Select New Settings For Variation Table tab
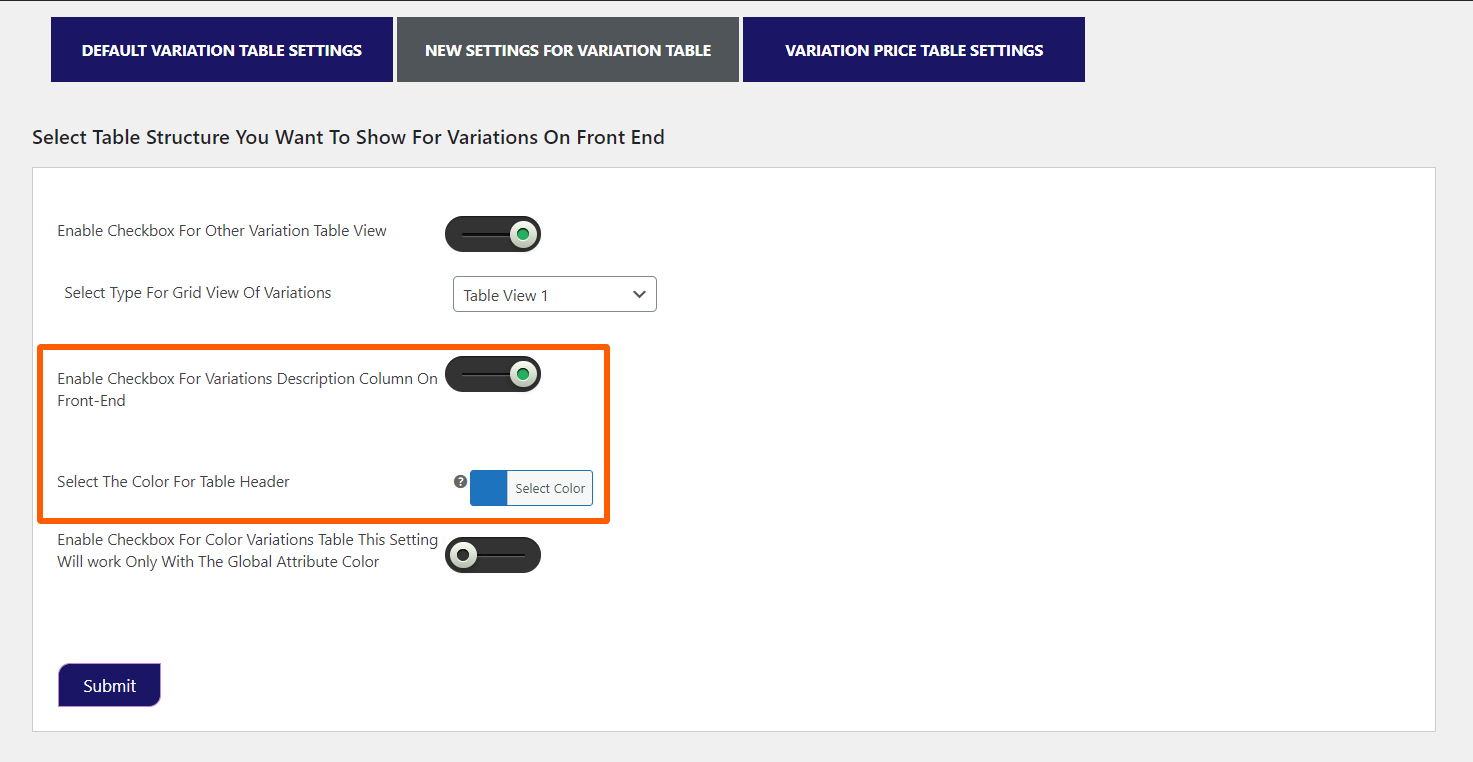This screenshot has height=762, width=1473. [568, 50]
